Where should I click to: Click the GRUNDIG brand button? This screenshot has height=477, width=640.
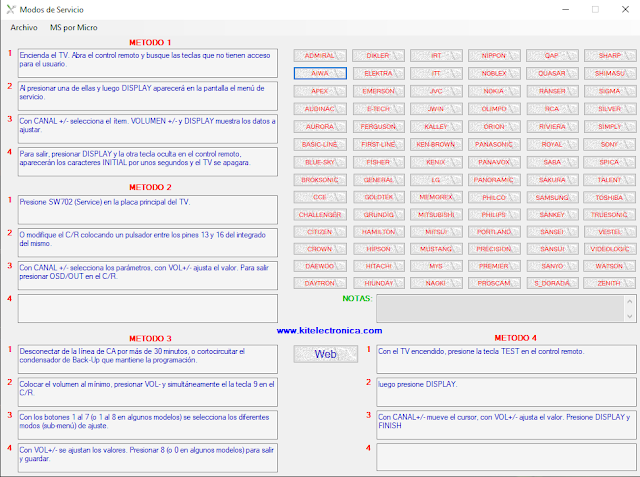click(x=378, y=215)
